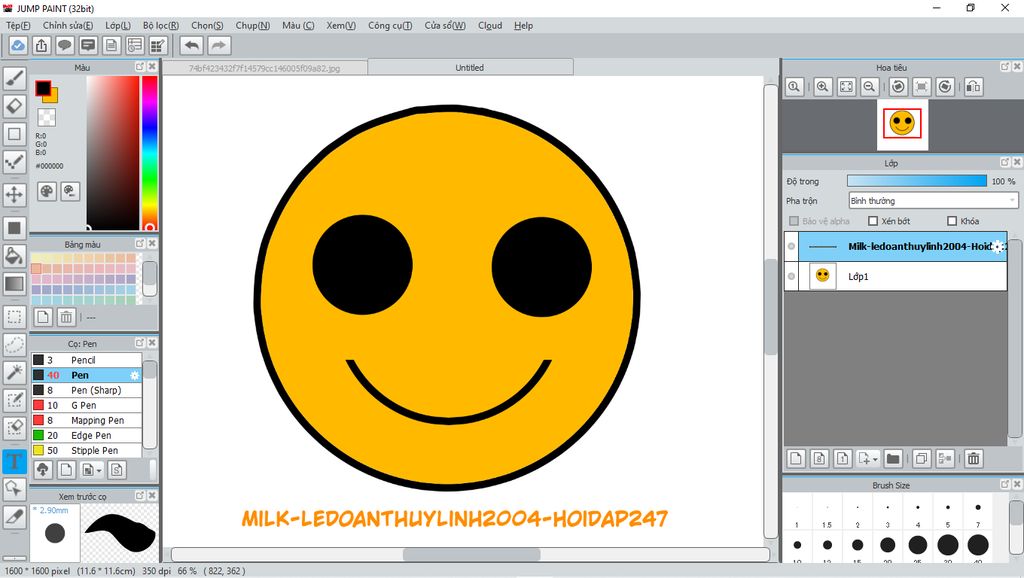This screenshot has height=578, width=1024.
Task: Click the rainbow hue strip
Action: [x=150, y=153]
